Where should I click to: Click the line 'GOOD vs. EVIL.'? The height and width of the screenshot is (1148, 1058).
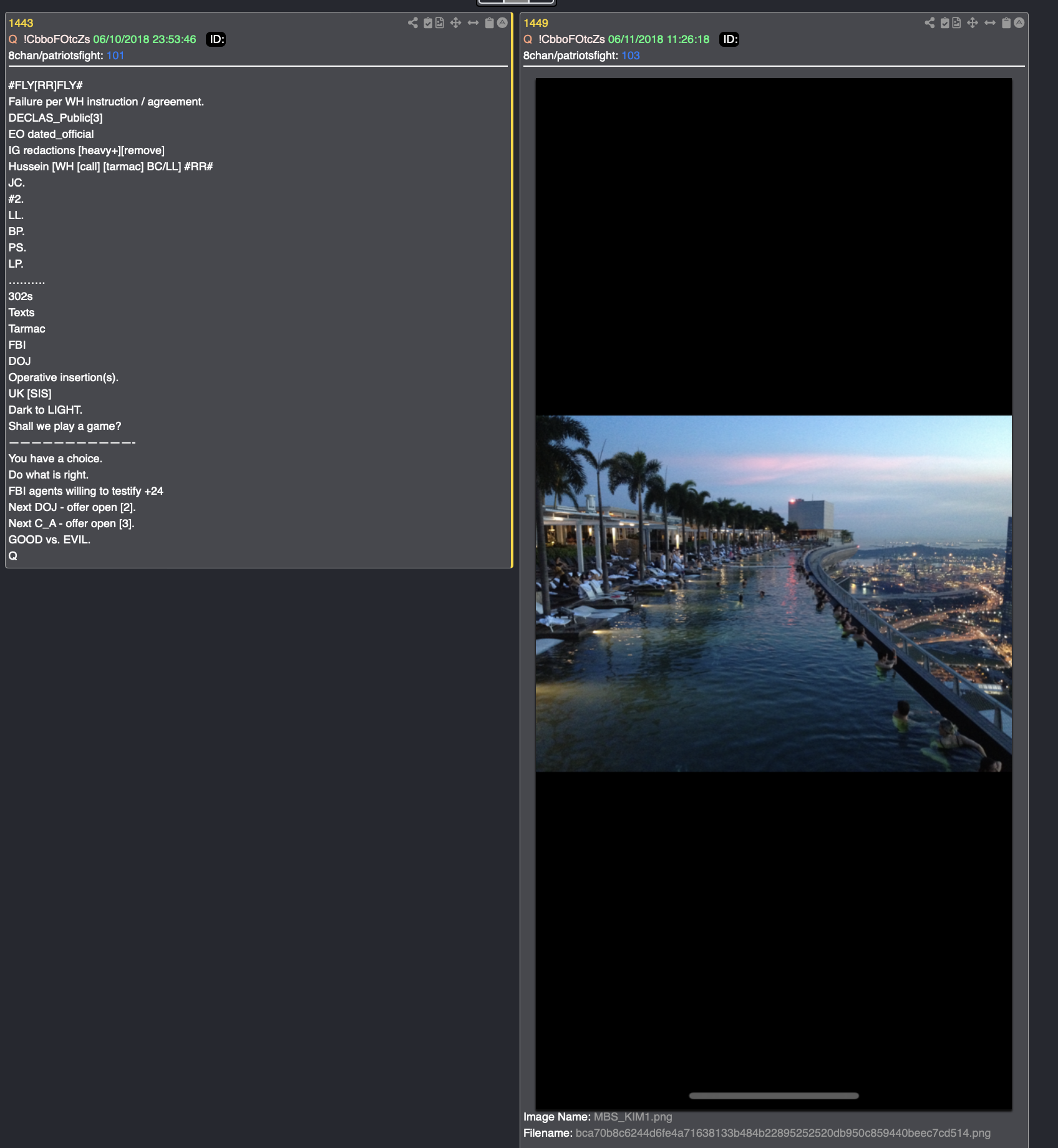coord(49,540)
